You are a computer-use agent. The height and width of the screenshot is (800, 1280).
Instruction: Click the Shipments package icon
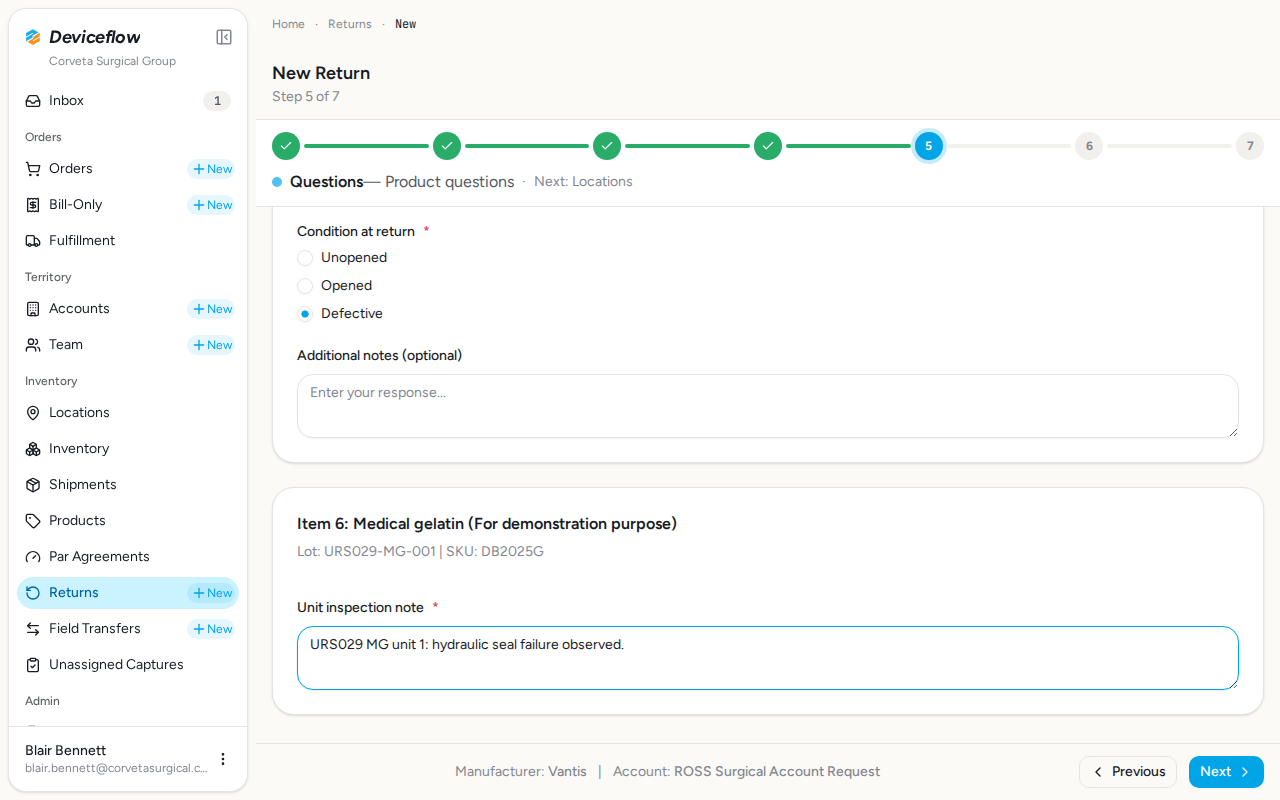point(33,485)
